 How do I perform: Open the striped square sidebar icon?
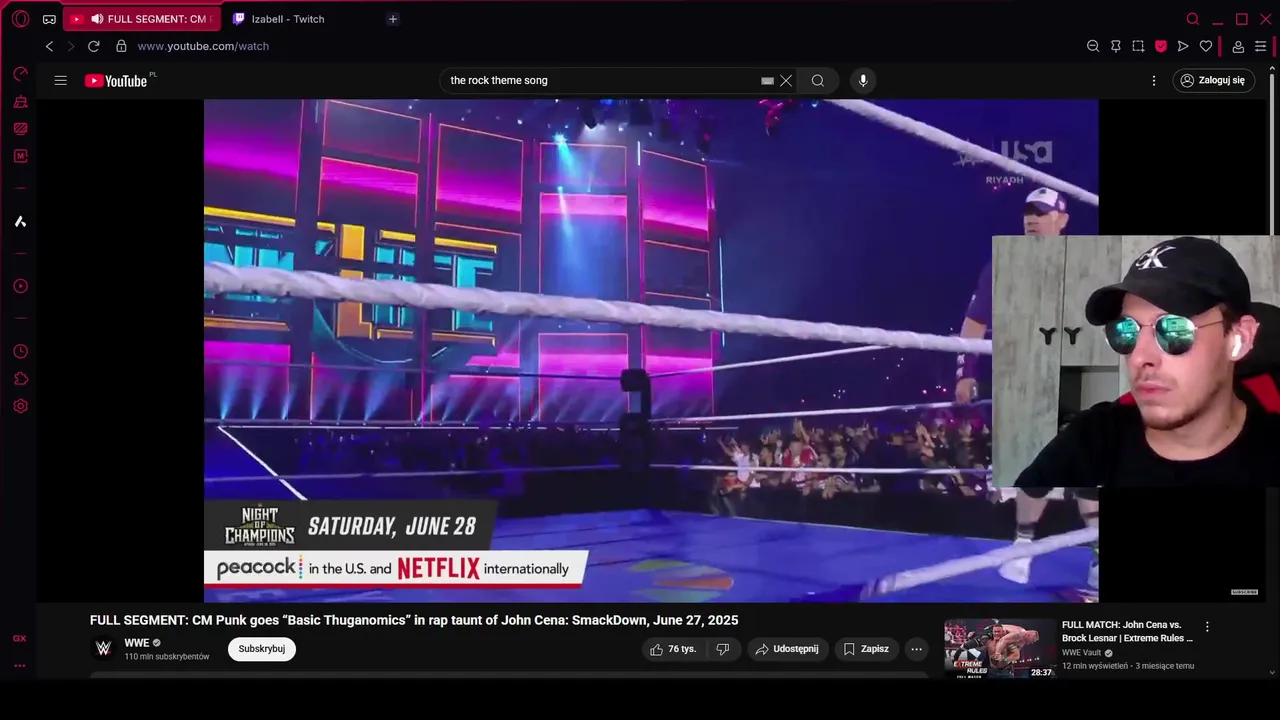click(20, 129)
